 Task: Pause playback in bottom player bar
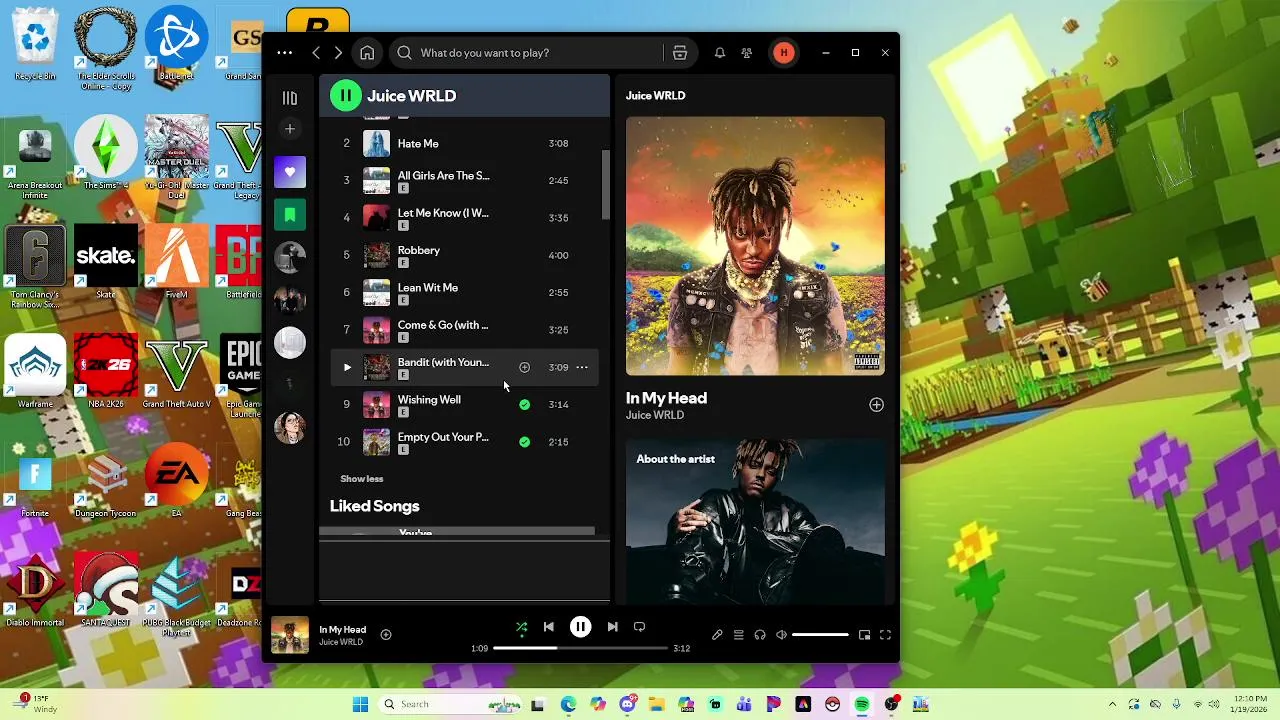[x=580, y=627]
